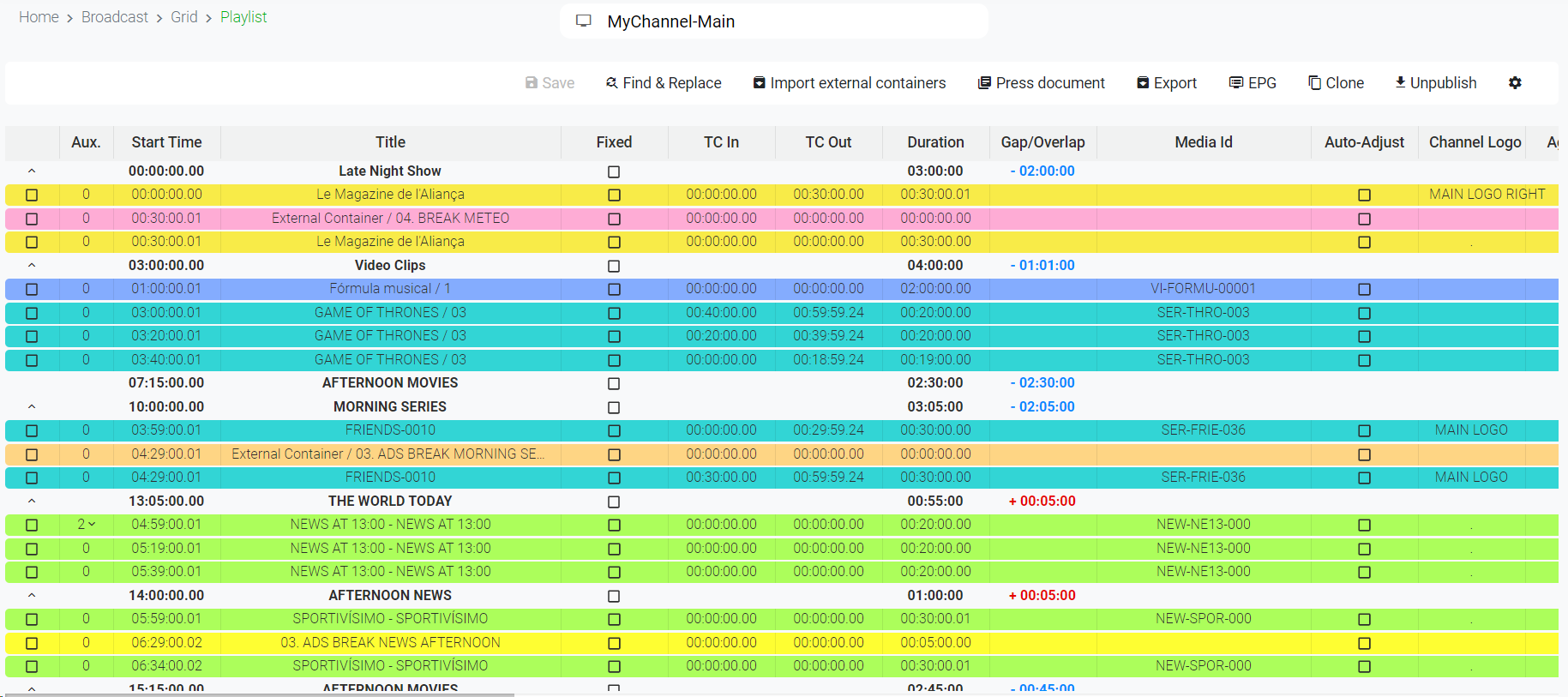1568x697 pixels.
Task: Collapse the Late Night Show group
Action: tap(32, 171)
